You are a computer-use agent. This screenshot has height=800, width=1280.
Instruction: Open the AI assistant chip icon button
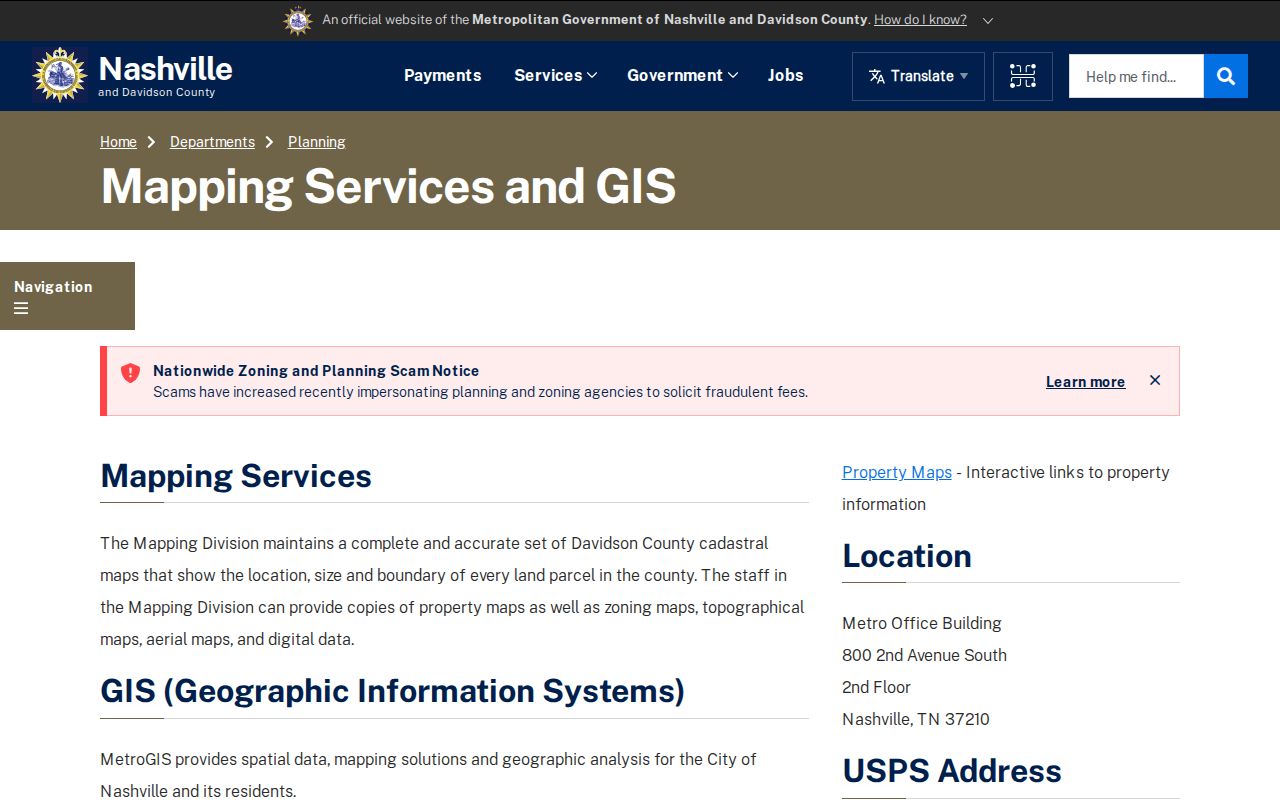click(1022, 76)
